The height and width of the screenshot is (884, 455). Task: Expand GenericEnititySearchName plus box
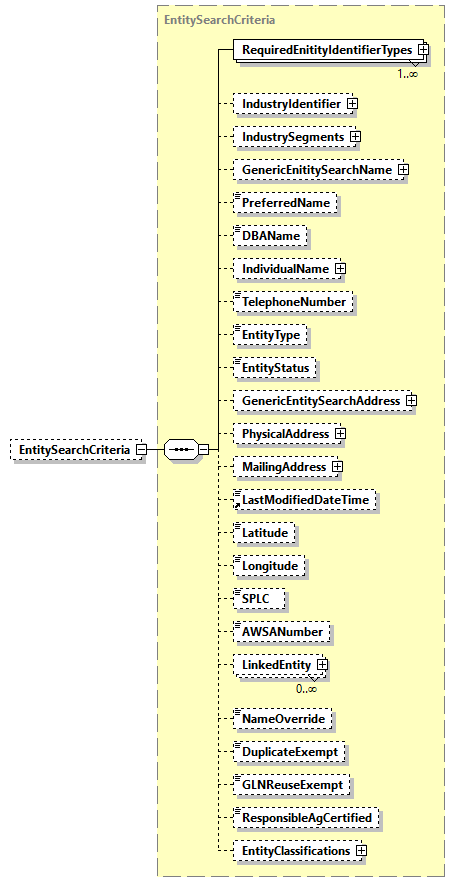pos(403,169)
